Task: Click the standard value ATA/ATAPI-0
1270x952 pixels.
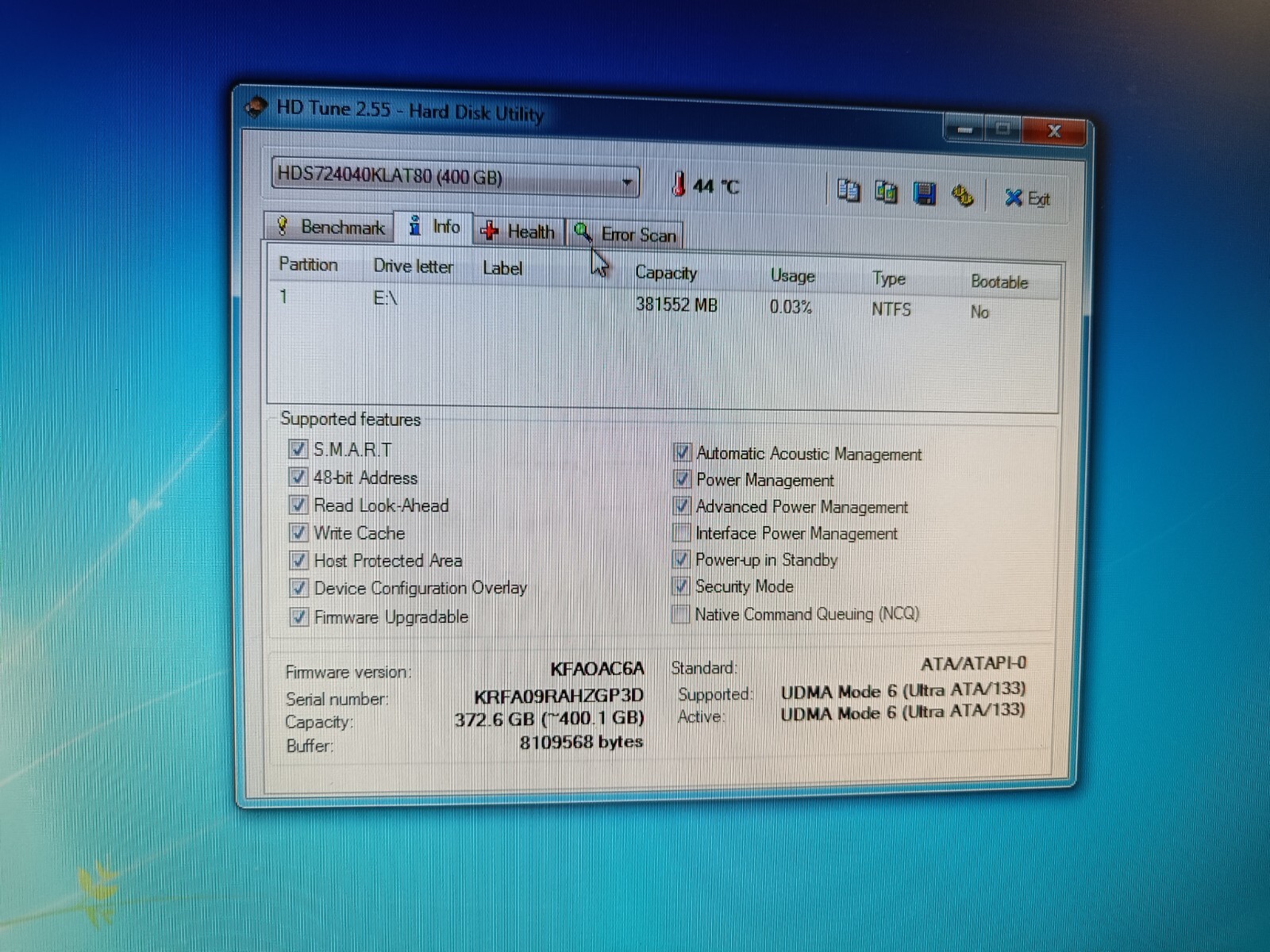Action: pyautogui.click(x=973, y=663)
